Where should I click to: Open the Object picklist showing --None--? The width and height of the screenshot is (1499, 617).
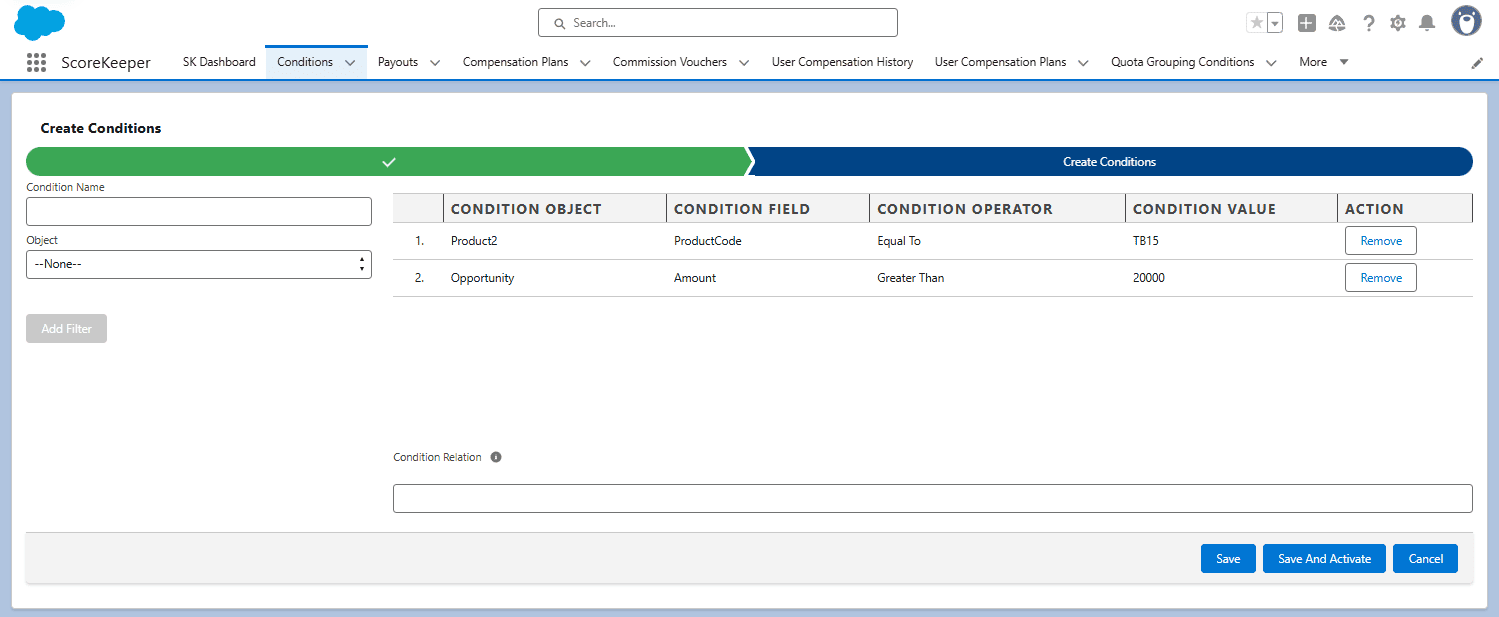(198, 264)
